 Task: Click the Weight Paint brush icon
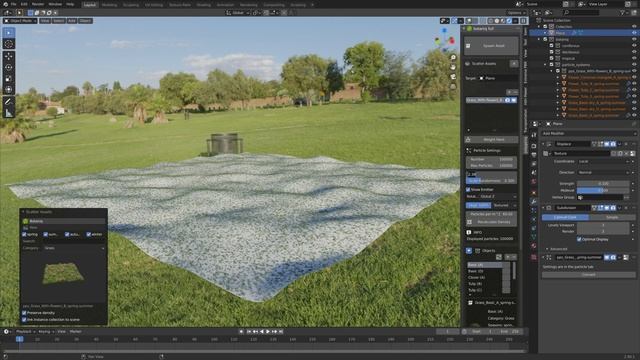pyautogui.click(x=468, y=140)
